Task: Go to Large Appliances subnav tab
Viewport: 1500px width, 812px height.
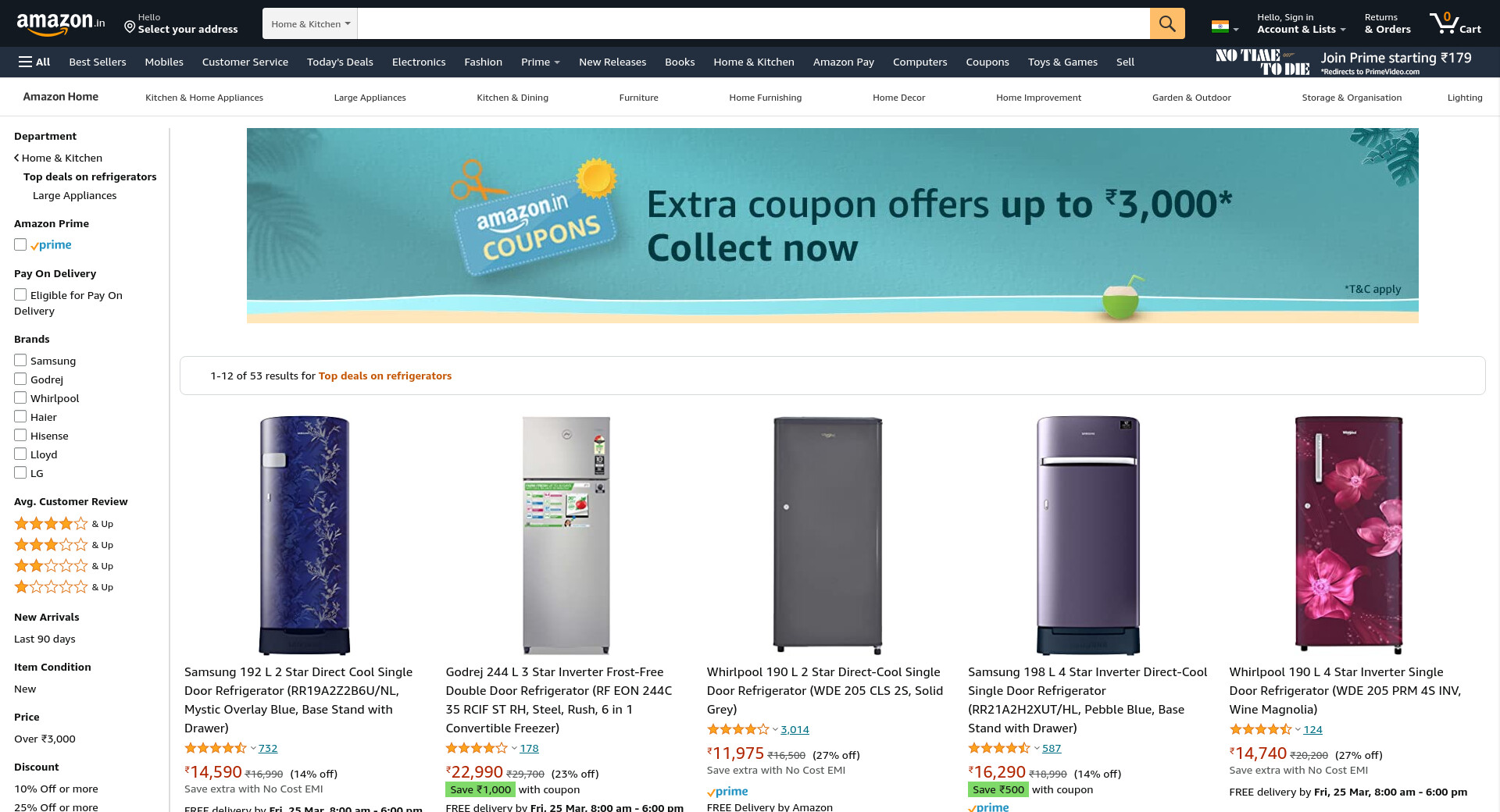Action: 370,98
